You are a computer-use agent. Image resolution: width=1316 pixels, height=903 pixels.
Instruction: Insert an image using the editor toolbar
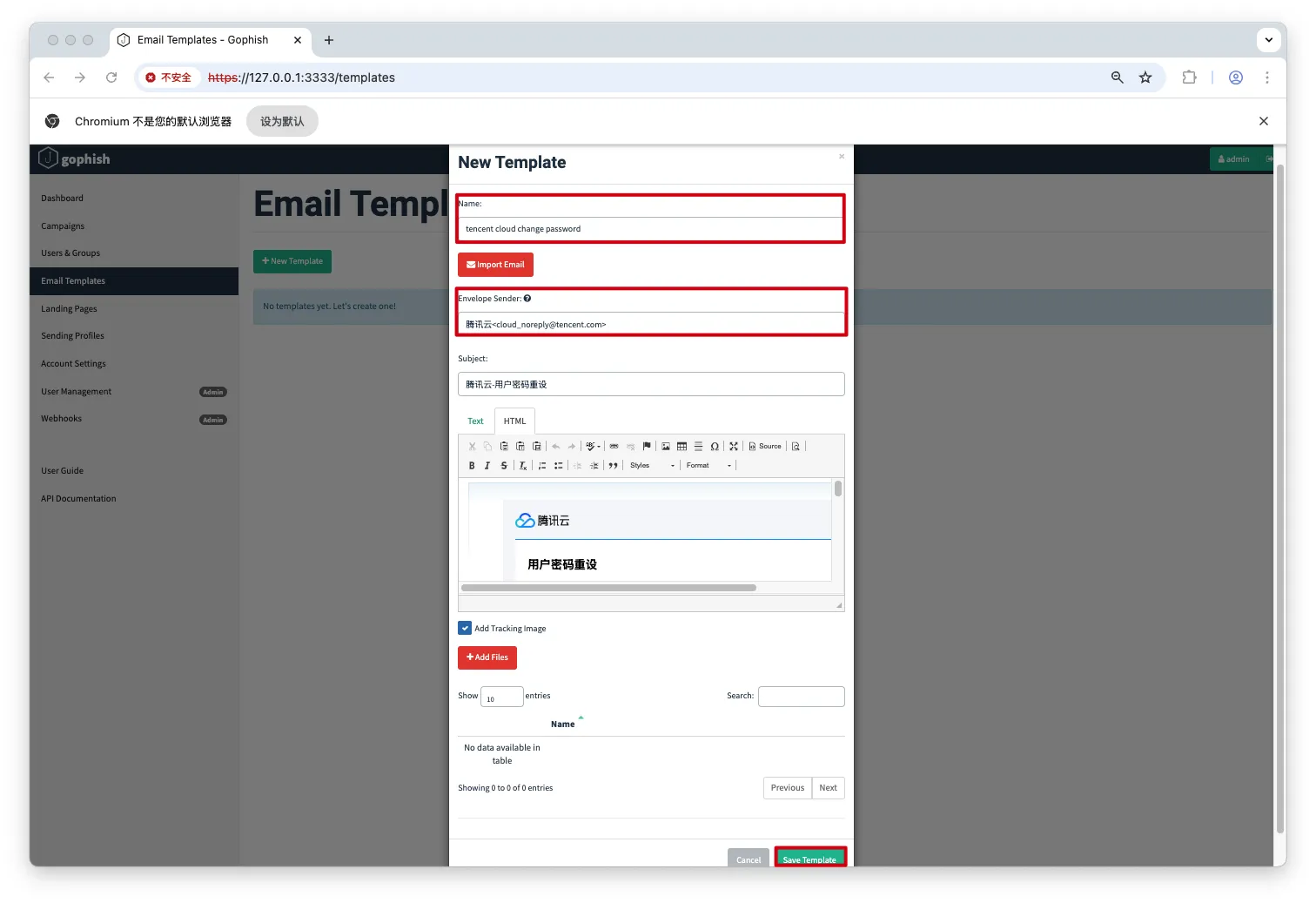pyautogui.click(x=666, y=447)
